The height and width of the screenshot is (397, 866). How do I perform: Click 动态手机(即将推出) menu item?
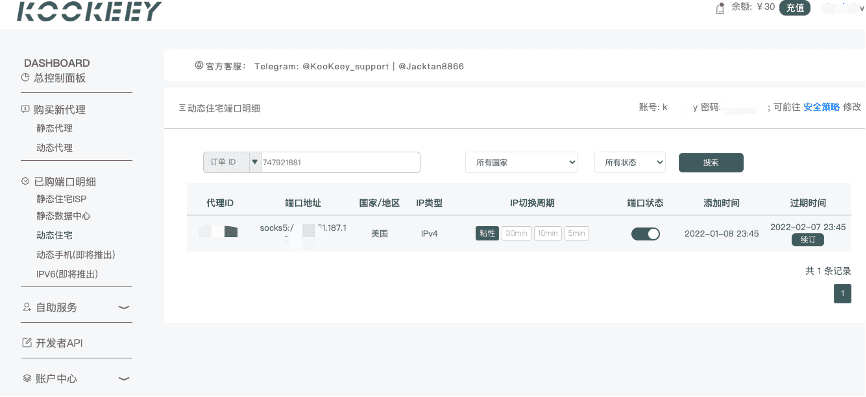[76, 255]
